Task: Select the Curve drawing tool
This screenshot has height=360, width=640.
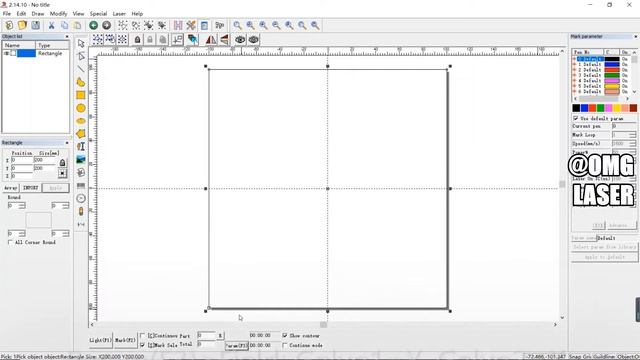Action: coord(81,82)
